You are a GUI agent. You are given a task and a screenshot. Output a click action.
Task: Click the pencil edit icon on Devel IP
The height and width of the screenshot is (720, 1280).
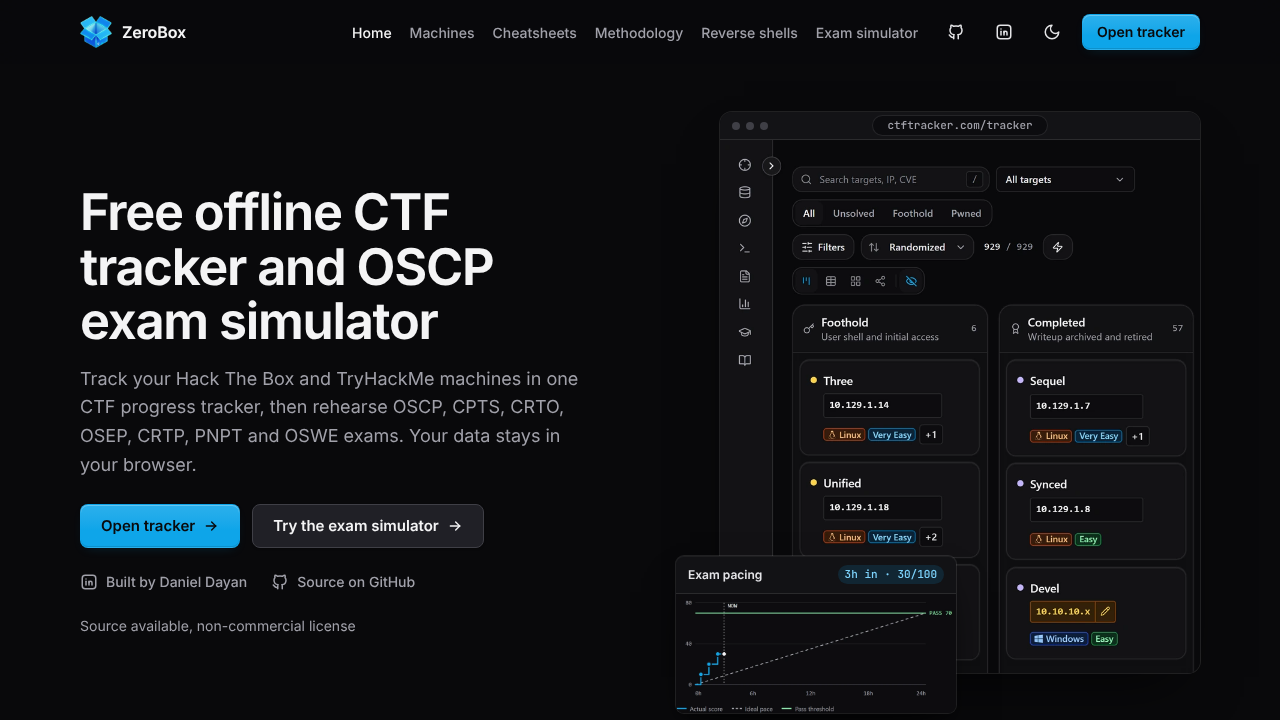click(x=1105, y=611)
